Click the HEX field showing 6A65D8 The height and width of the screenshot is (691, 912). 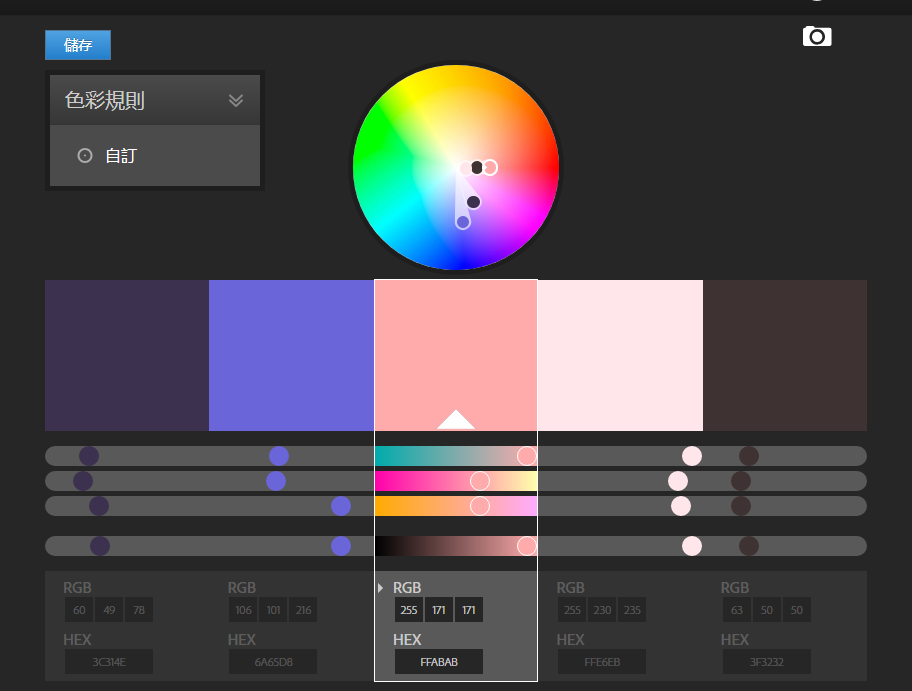(273, 662)
